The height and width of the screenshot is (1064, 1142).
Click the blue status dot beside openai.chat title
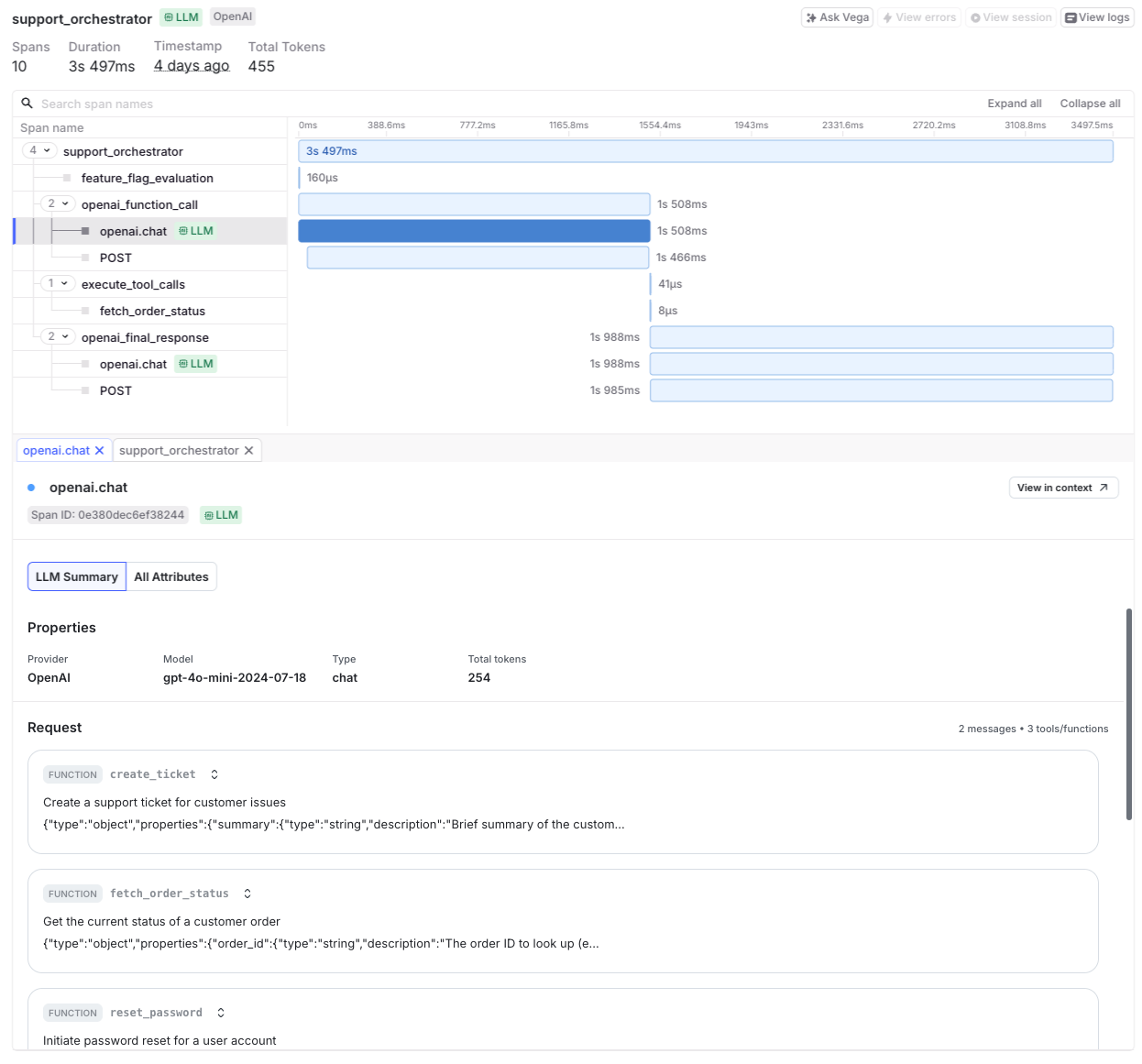click(33, 488)
